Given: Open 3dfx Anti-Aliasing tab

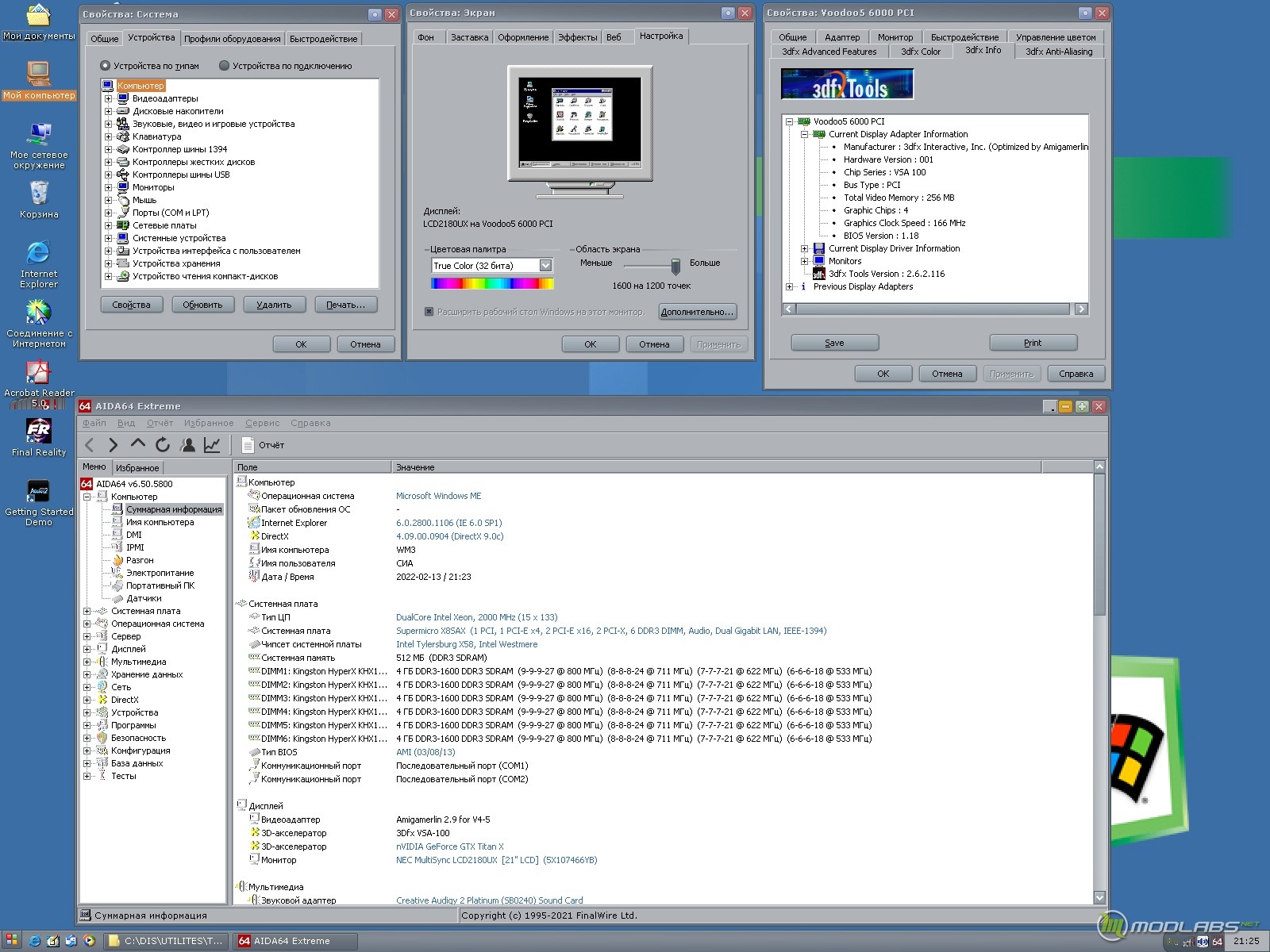Looking at the screenshot, I should [1059, 52].
